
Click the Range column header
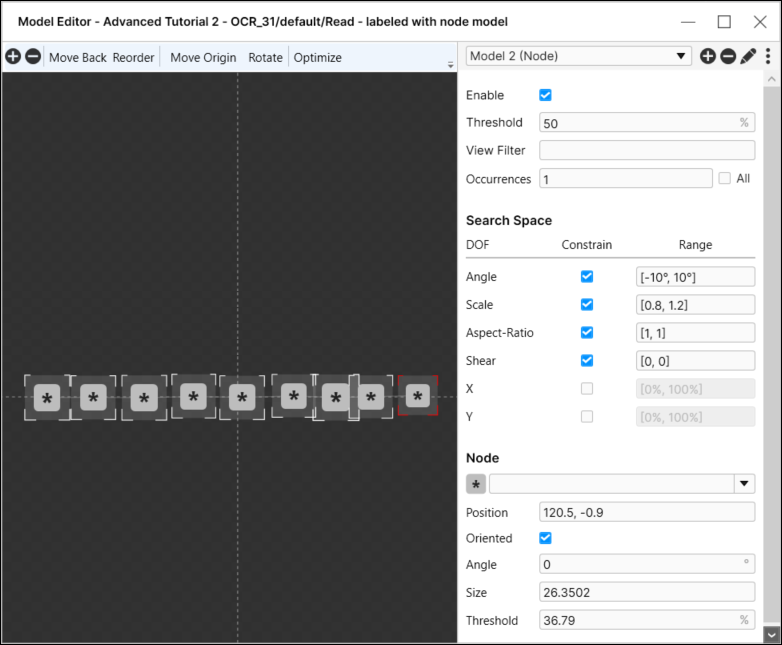click(x=695, y=244)
